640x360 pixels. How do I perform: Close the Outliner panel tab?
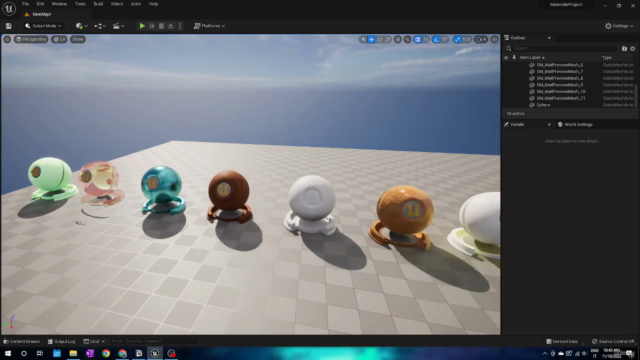pos(549,38)
